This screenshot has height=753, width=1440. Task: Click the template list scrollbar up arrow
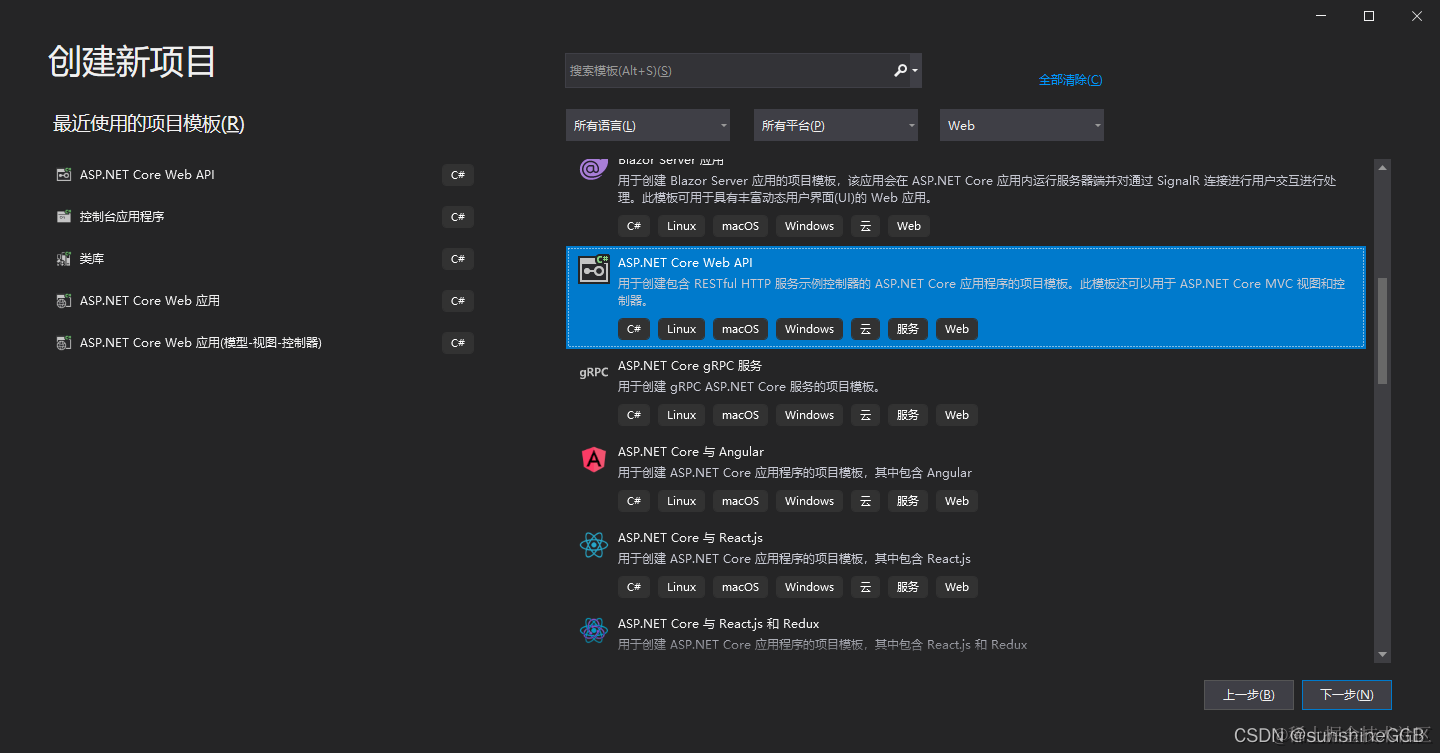pos(1383,167)
